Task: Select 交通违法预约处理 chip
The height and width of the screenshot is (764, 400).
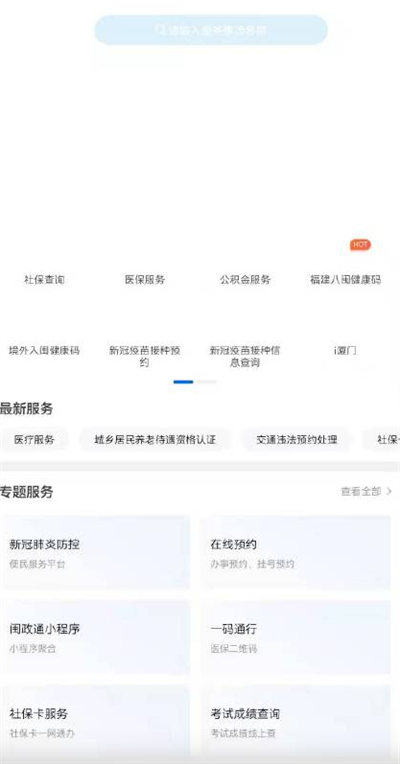Action: tap(297, 440)
